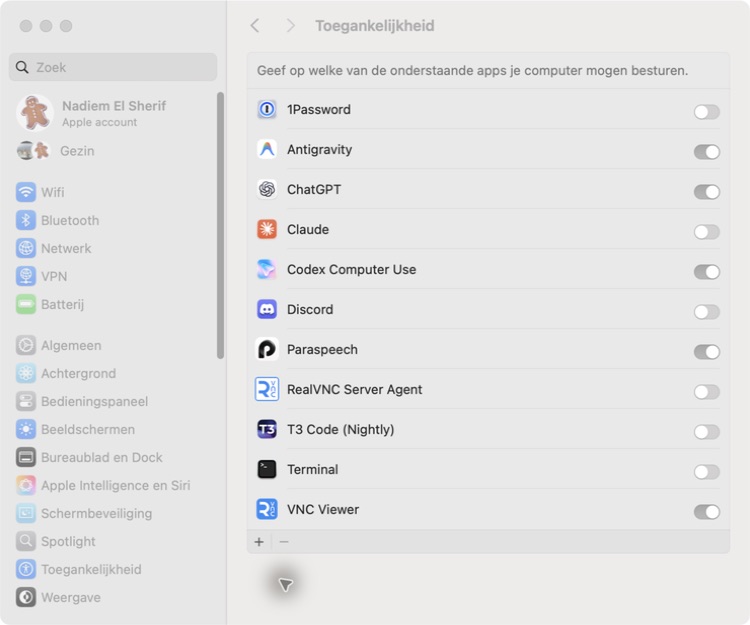Click the sidebar vertical scrollbar

220,225
